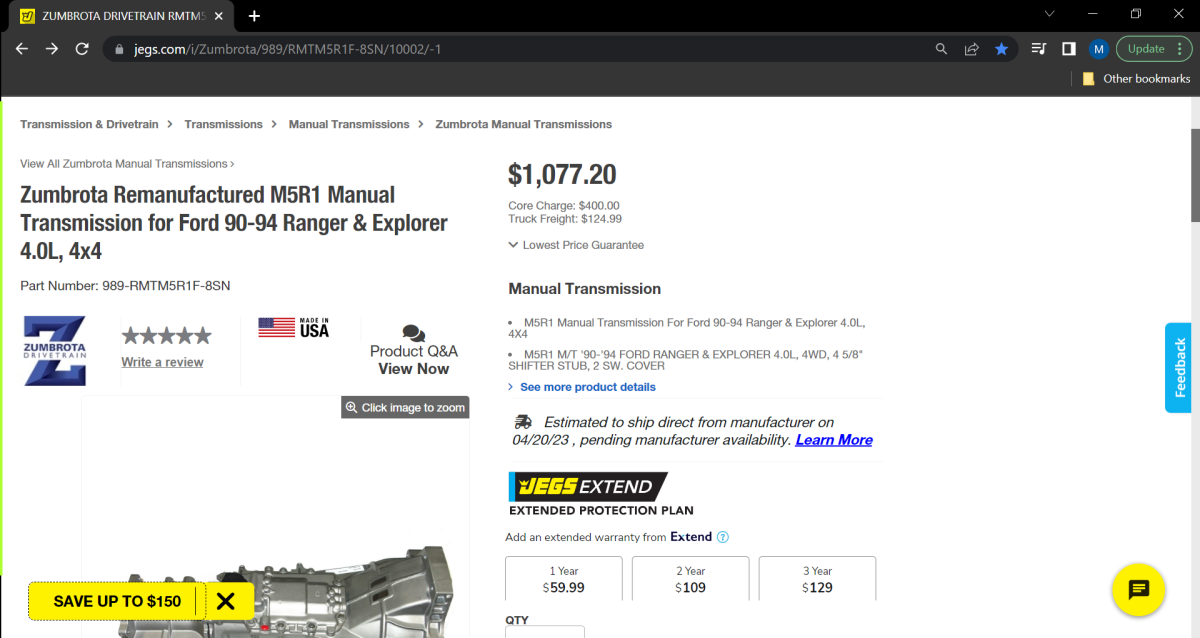The width and height of the screenshot is (1200, 638).
Task: Open the tab search dropdown arrow
Action: pyautogui.click(x=1049, y=14)
